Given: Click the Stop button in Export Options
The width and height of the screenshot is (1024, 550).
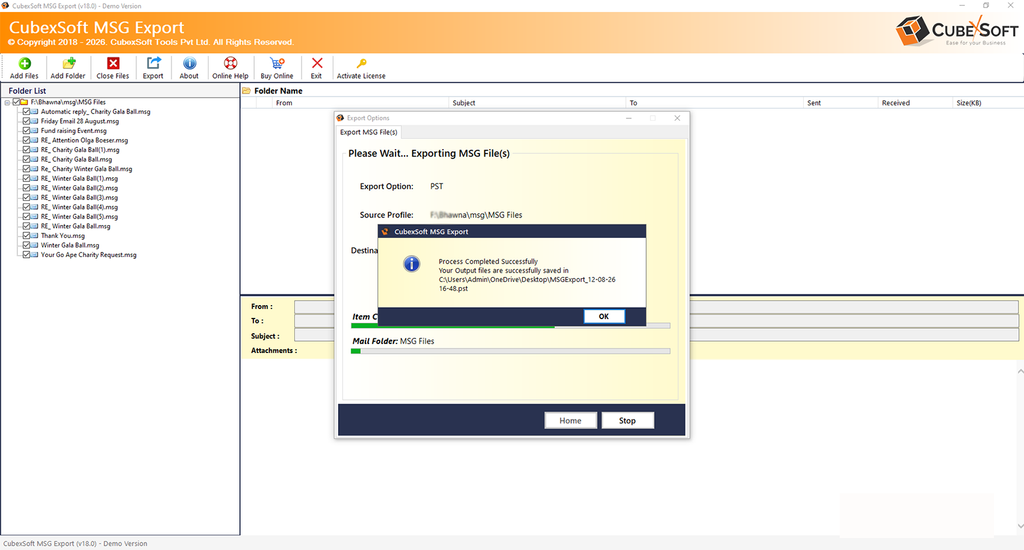Looking at the screenshot, I should tap(627, 421).
